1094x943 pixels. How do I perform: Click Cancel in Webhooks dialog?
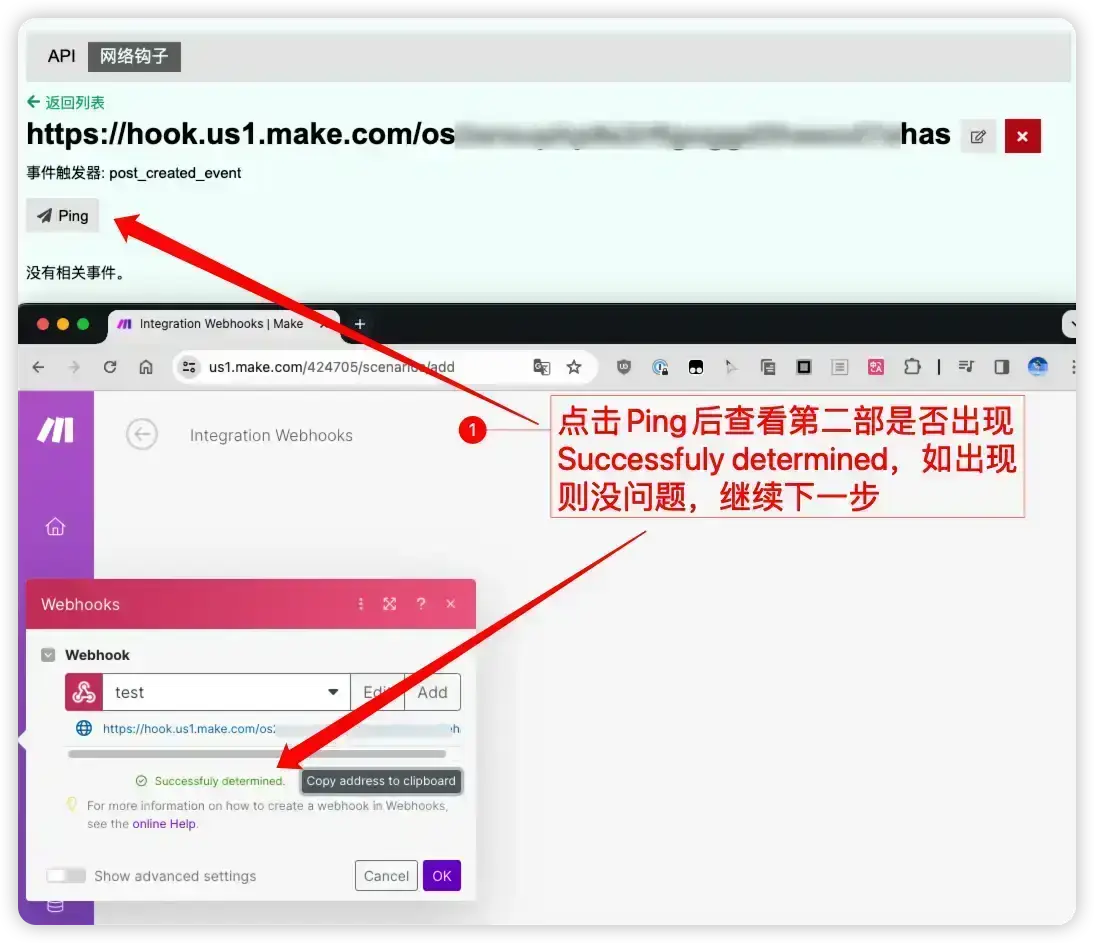pyautogui.click(x=386, y=875)
